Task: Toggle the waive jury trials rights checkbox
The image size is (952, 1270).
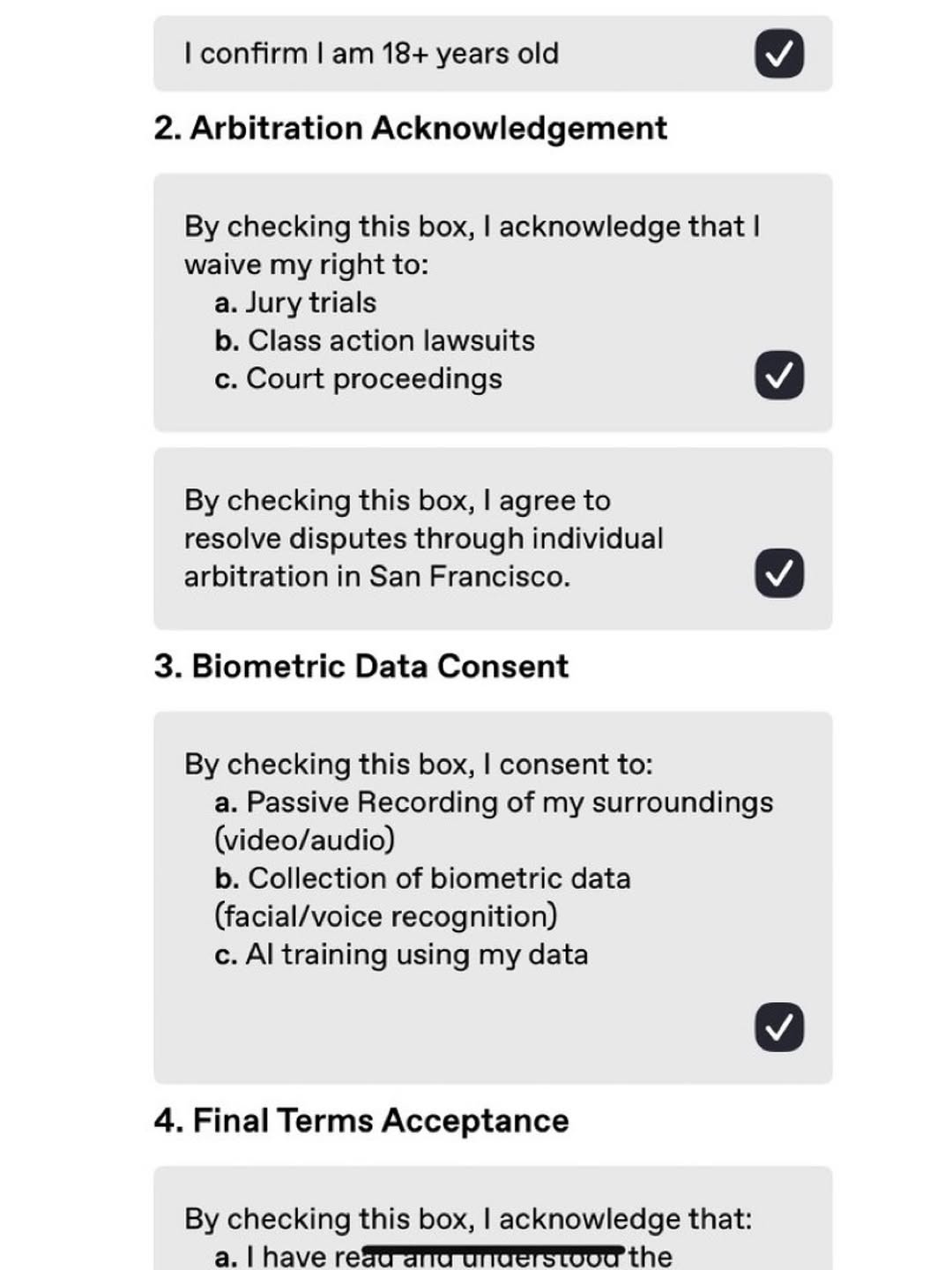Action: pyautogui.click(x=778, y=376)
